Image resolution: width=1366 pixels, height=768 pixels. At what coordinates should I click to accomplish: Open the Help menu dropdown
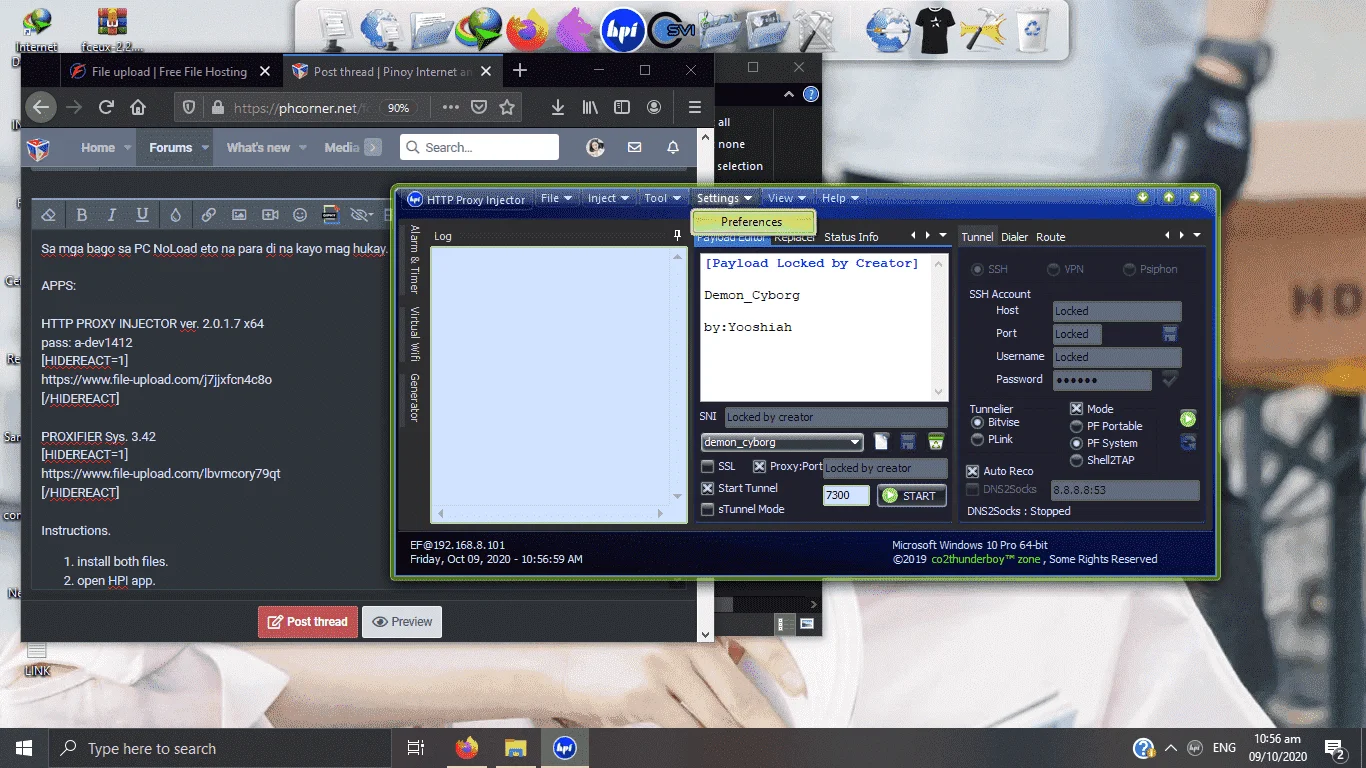[x=840, y=198]
